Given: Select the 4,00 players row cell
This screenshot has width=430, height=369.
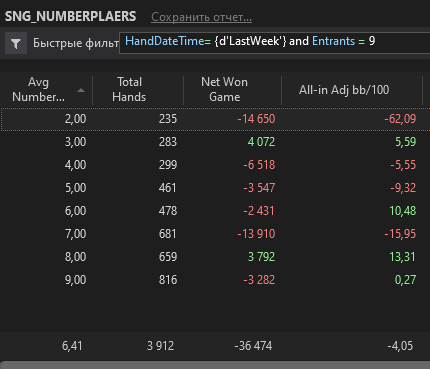Looking at the screenshot, I should pos(75,165).
